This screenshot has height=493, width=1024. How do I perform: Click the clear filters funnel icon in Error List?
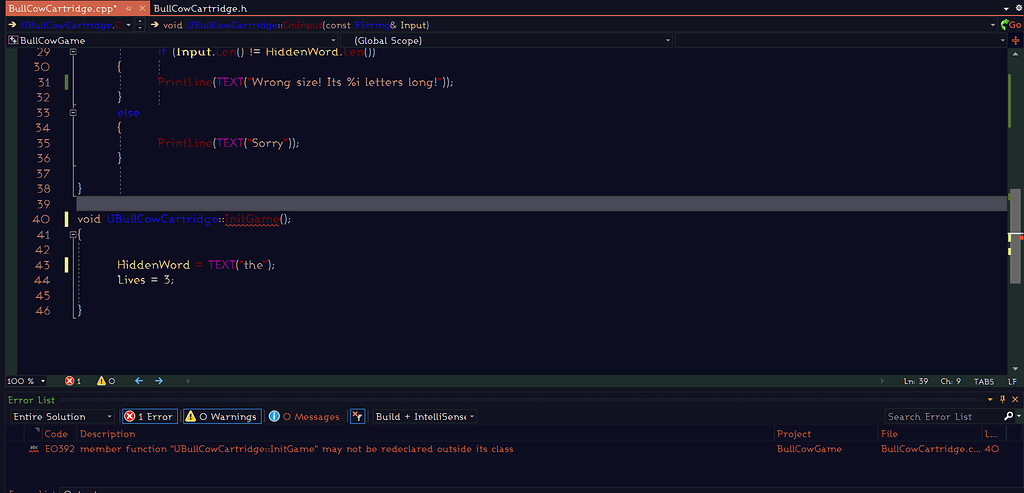(356, 416)
